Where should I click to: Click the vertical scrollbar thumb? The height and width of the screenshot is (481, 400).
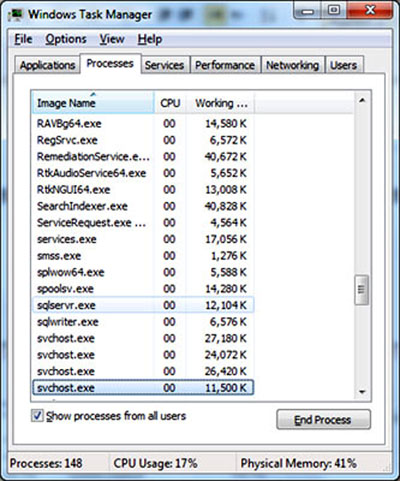tap(362, 289)
